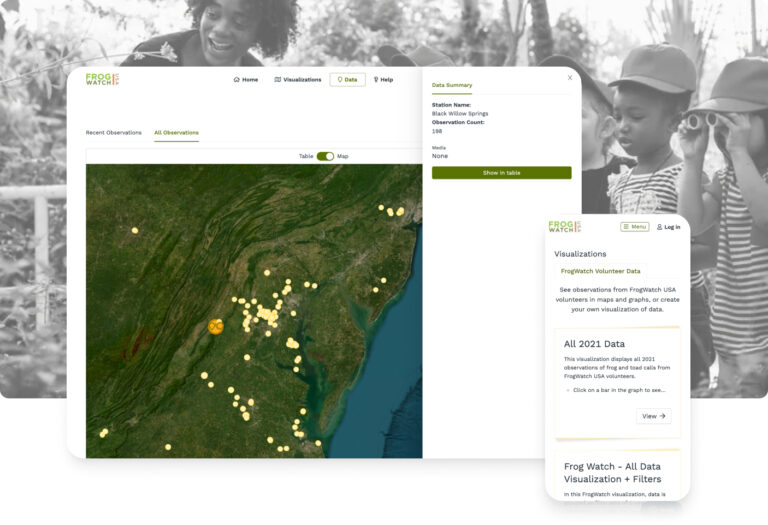Click the mobile FrogWatch logo

point(565,227)
